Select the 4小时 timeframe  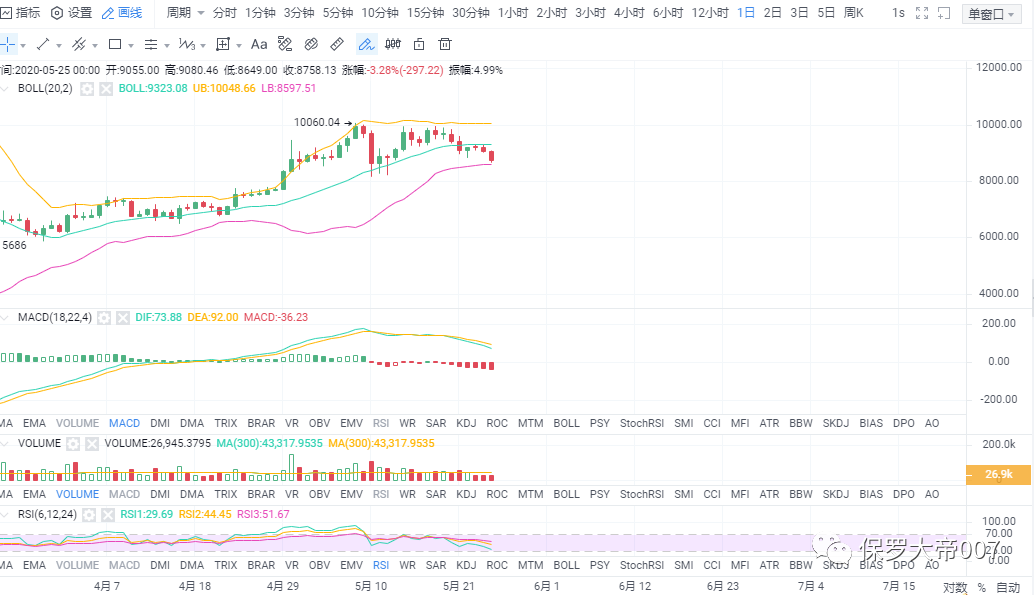point(629,13)
